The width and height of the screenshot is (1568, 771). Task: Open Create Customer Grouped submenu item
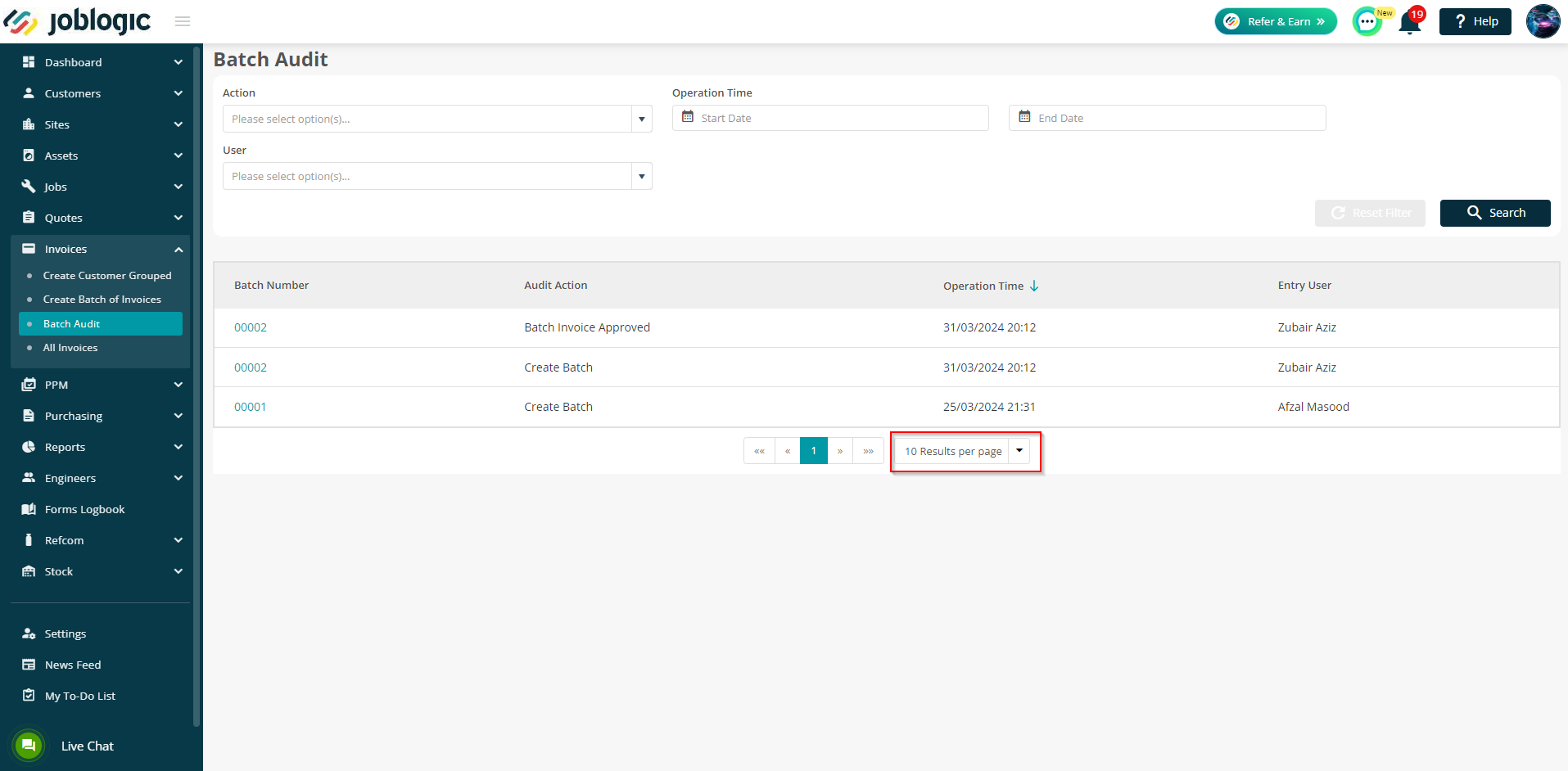pyautogui.click(x=107, y=276)
